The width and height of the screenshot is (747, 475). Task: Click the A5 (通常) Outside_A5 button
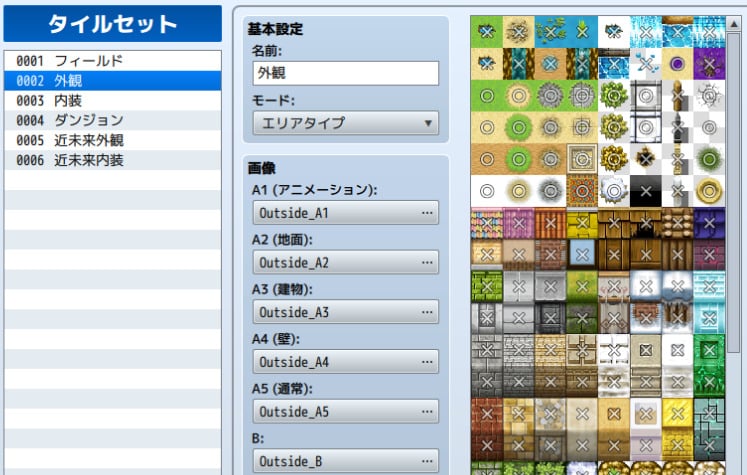tap(346, 411)
